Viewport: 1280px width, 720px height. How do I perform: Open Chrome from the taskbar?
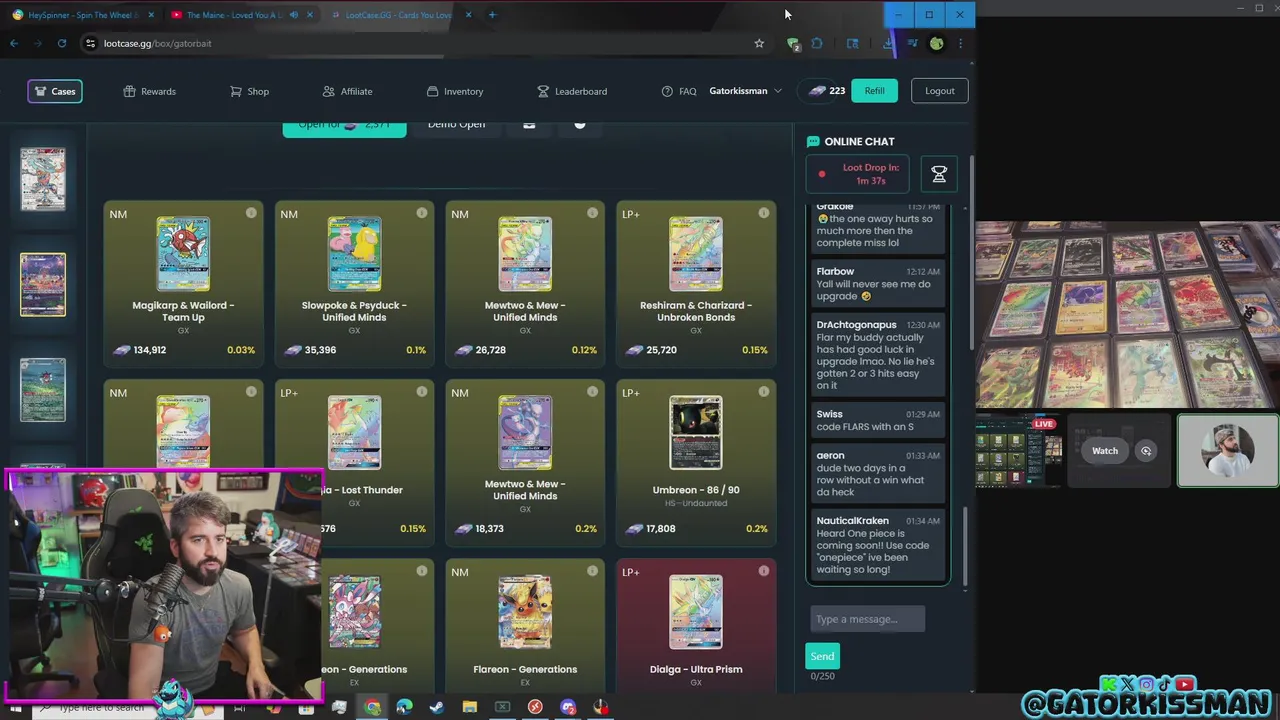click(372, 708)
